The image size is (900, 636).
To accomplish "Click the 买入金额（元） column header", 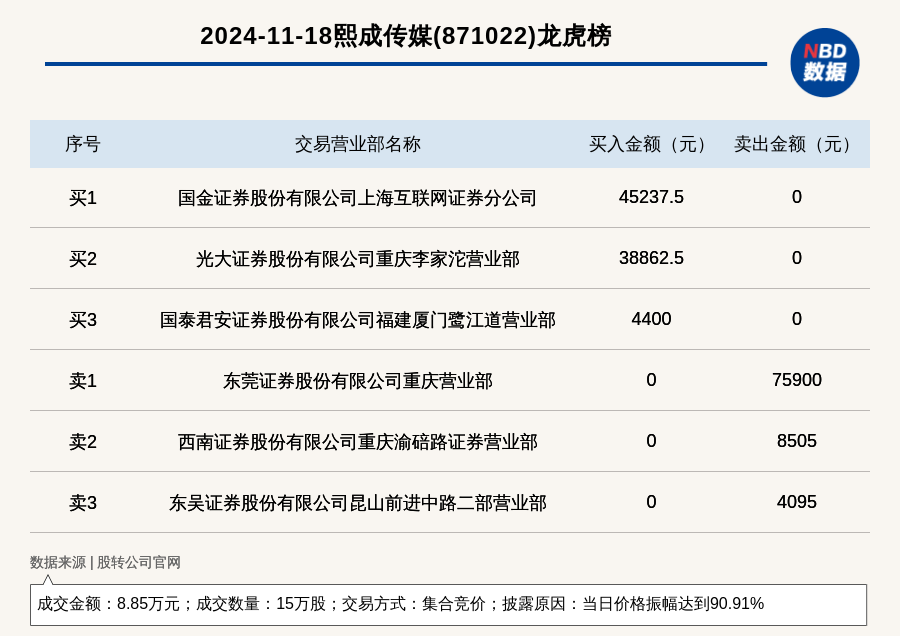I will (x=651, y=144).
